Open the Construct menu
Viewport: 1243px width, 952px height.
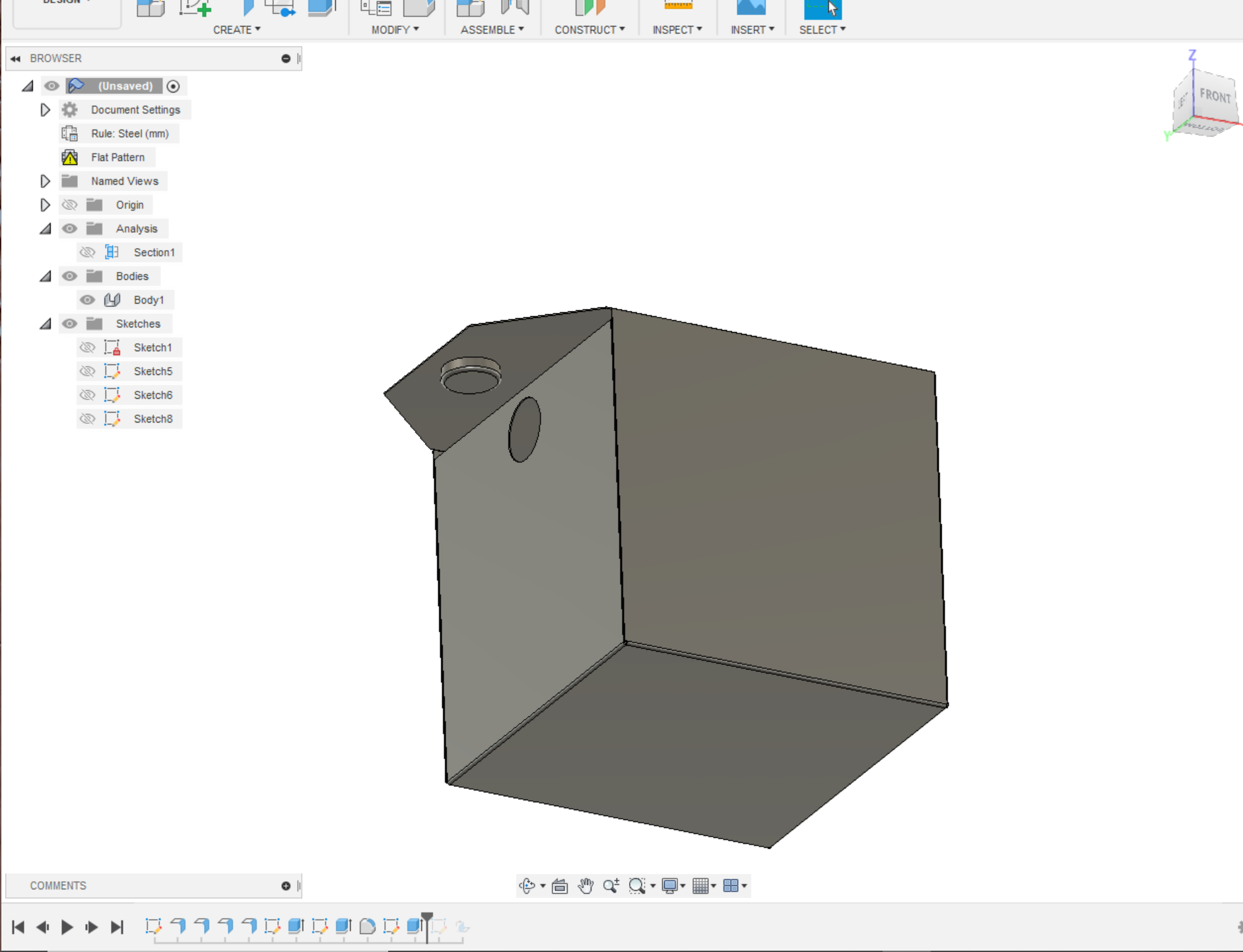589,29
